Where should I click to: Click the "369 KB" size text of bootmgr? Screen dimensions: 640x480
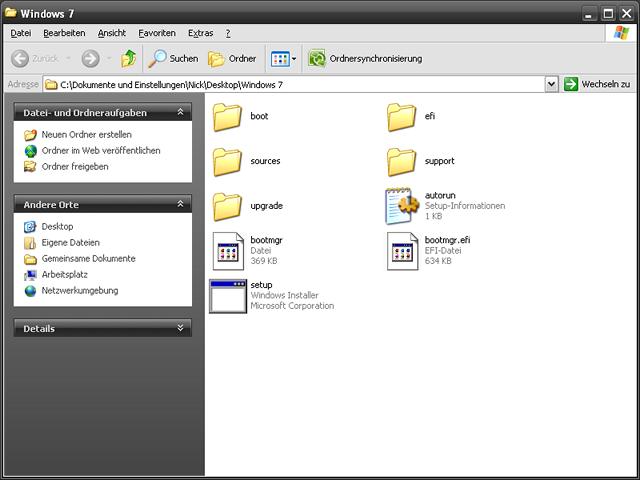pos(264,261)
